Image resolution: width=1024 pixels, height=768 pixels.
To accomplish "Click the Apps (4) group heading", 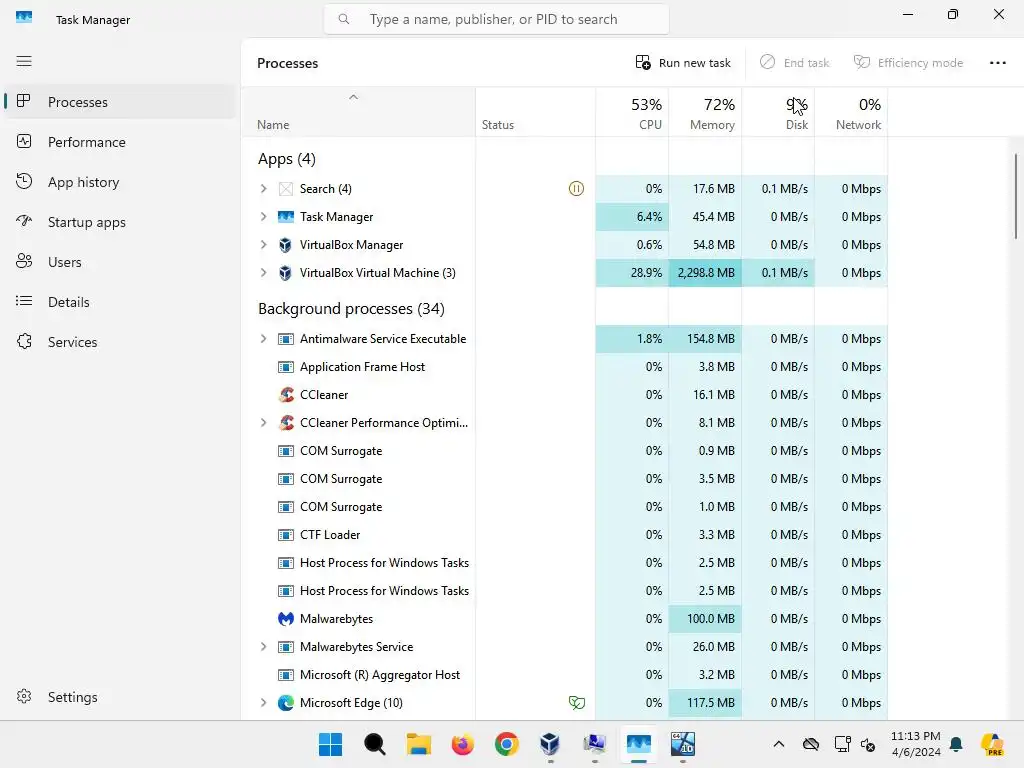I will click(287, 159).
